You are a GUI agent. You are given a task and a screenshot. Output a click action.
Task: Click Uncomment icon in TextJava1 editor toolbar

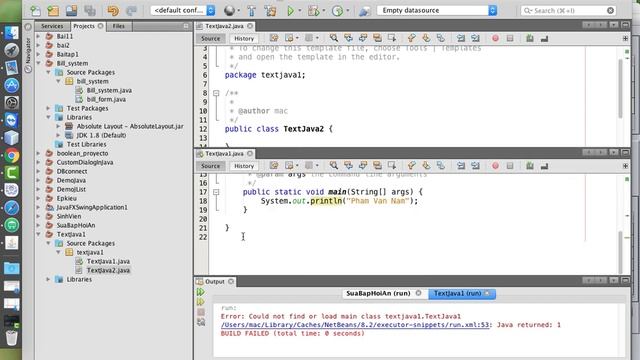pyautogui.click(x=544, y=166)
